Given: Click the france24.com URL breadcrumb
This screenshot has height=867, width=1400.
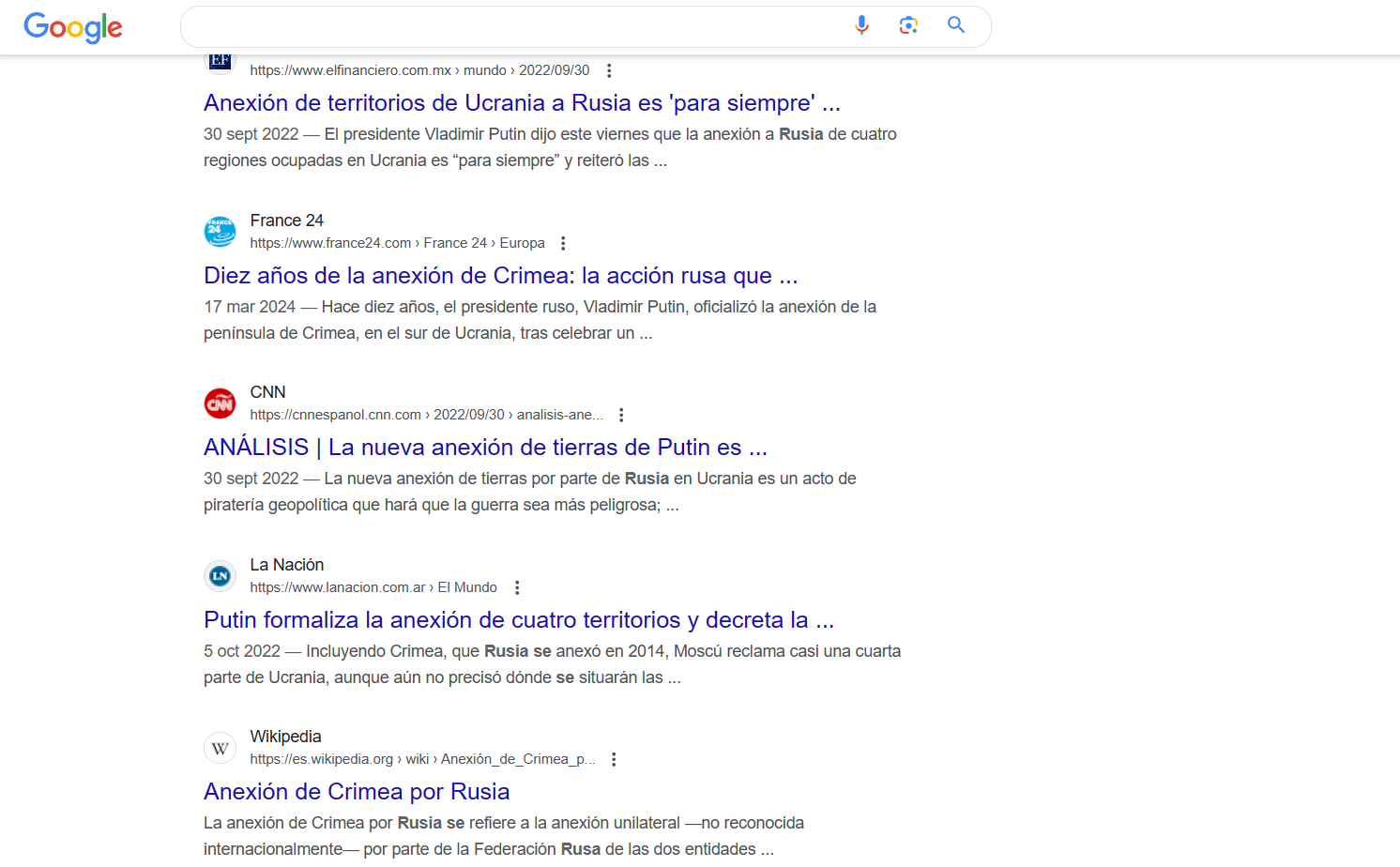Looking at the screenshot, I should 397,243.
